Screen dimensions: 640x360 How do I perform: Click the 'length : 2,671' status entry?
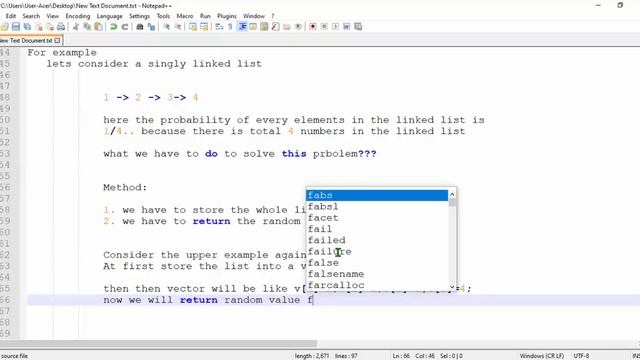pos(312,356)
